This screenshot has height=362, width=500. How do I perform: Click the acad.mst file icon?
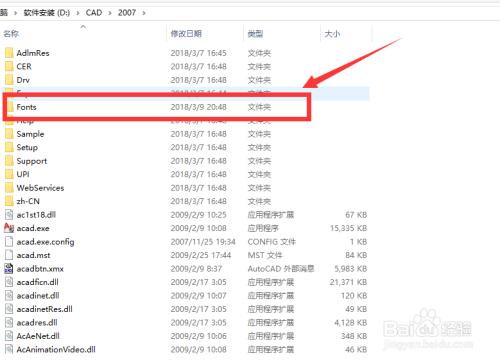tap(9, 255)
